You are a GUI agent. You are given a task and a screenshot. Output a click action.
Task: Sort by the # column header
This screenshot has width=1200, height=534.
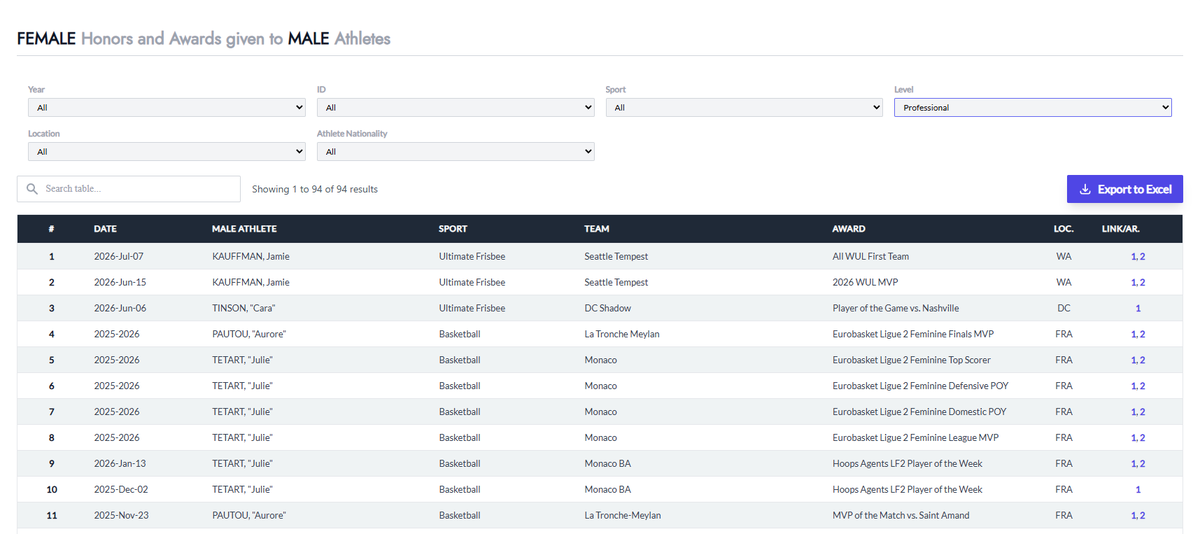pos(52,229)
